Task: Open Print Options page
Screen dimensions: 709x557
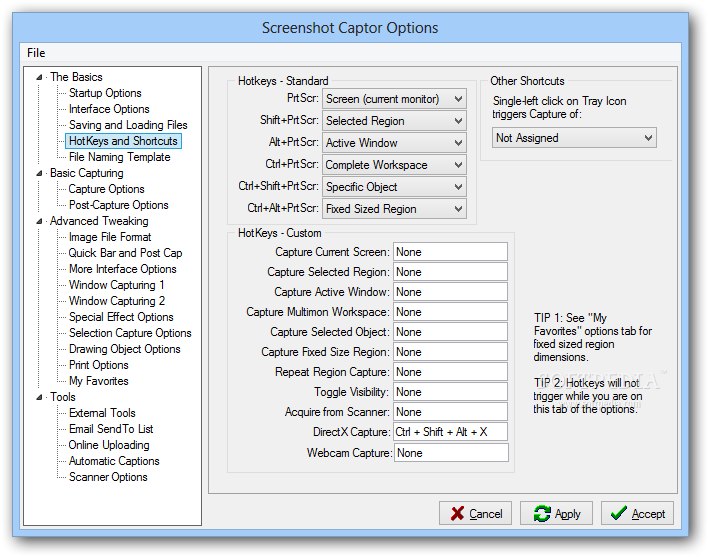Action: [x=99, y=365]
